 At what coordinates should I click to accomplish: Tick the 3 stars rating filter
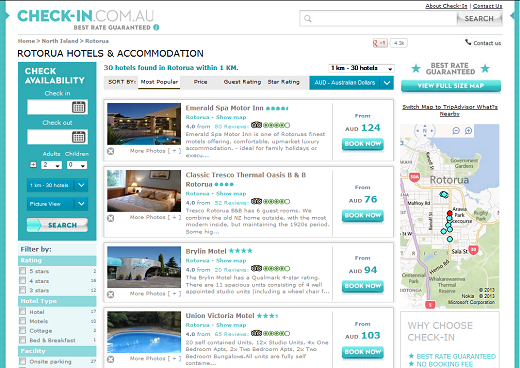point(23,290)
